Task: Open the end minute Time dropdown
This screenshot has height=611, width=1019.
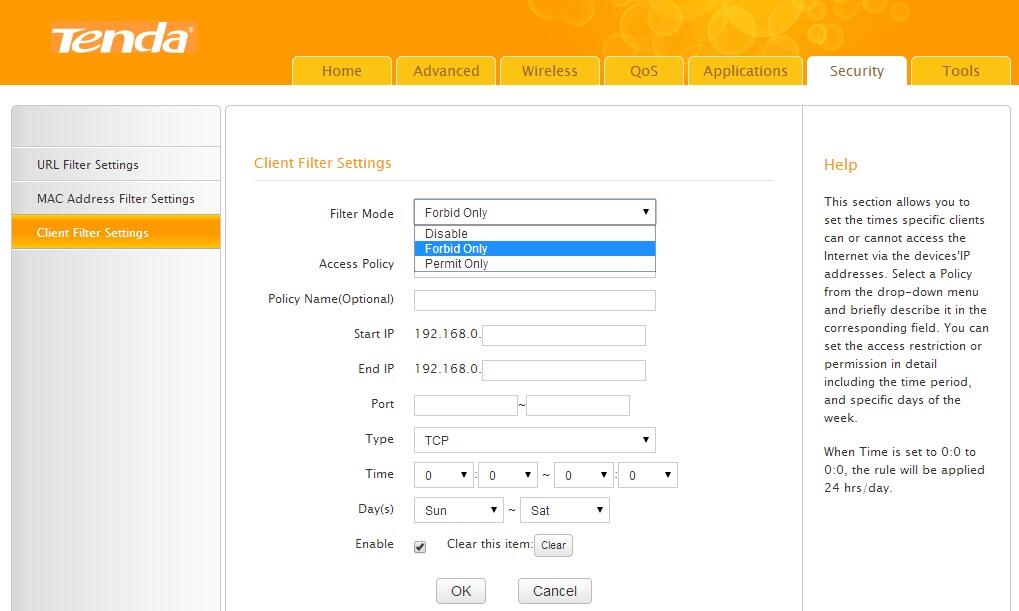Action: coord(648,475)
